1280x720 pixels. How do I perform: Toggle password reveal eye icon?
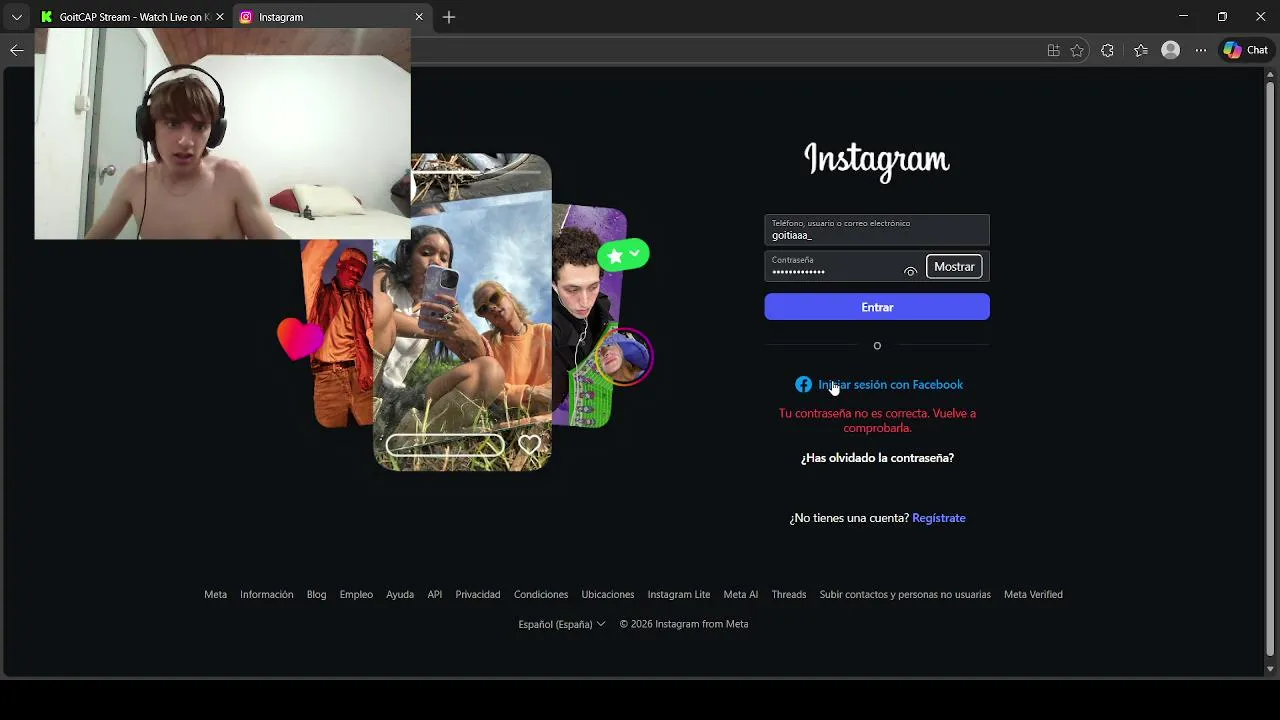(x=910, y=271)
